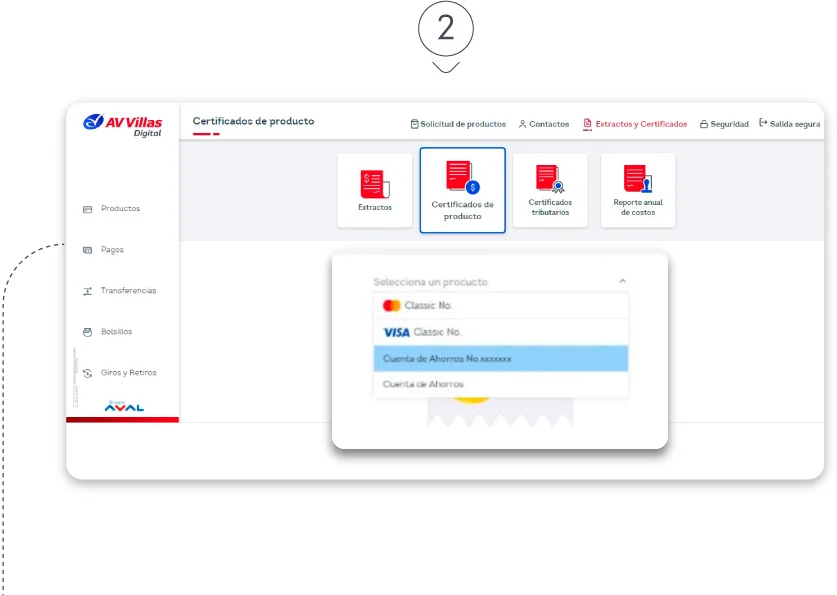
Task: Open the Seguridad menu item
Action: click(x=723, y=124)
